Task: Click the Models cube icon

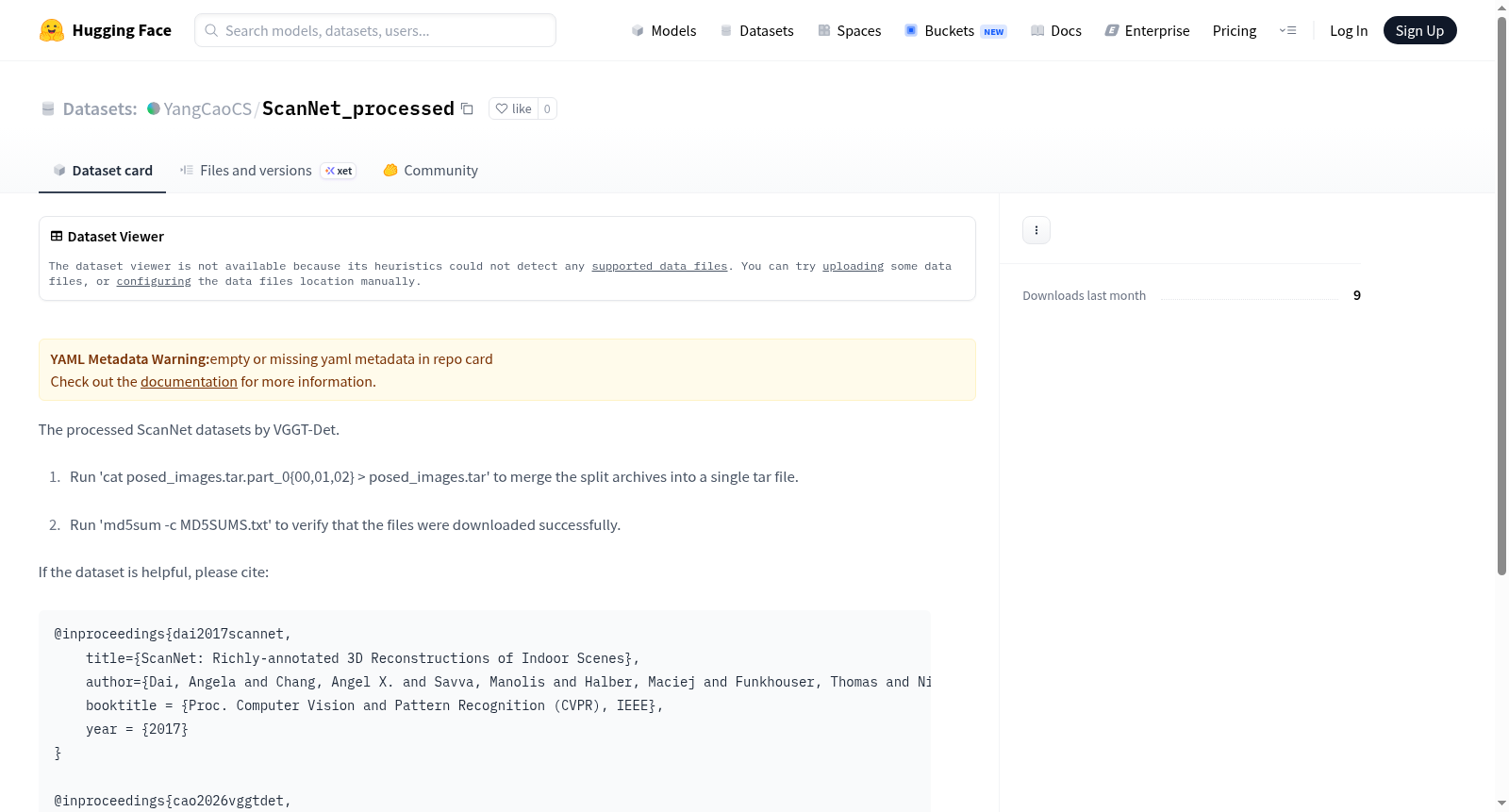Action: click(x=638, y=31)
